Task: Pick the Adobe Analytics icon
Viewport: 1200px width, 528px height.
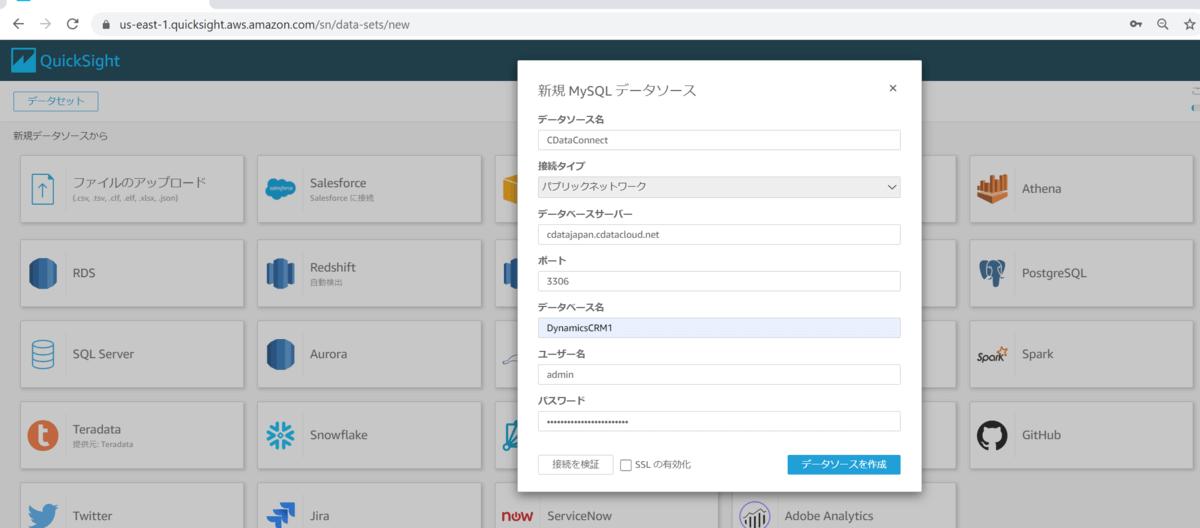Action: pyautogui.click(x=755, y=516)
